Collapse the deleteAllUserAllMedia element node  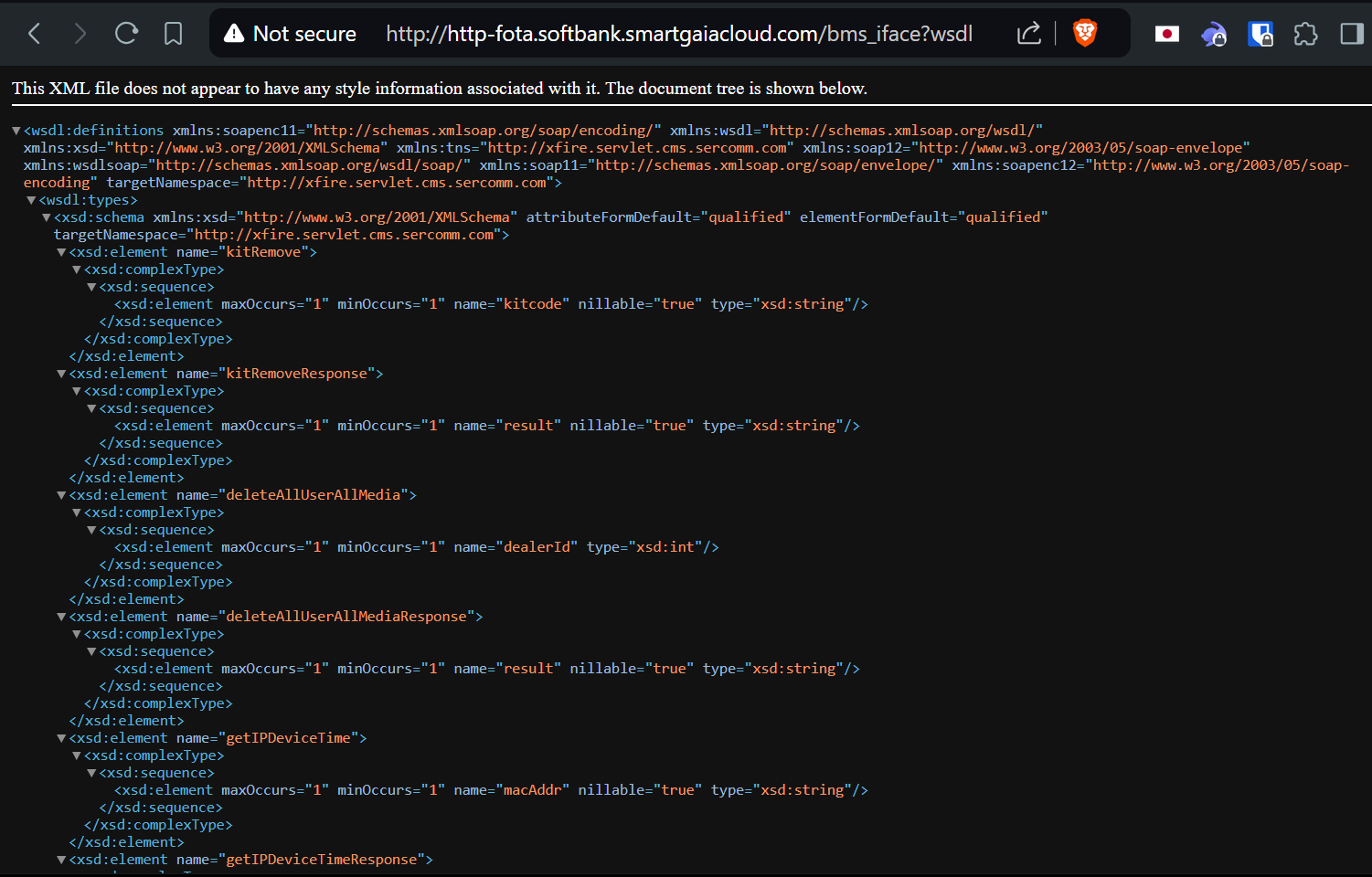pos(61,495)
